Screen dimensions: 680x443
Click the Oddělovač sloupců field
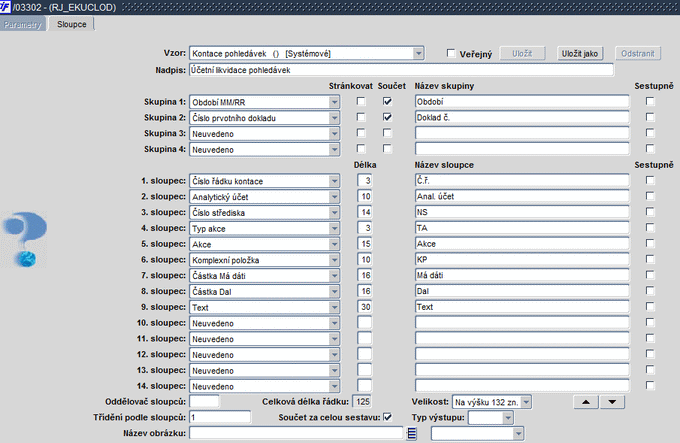[x=204, y=401]
